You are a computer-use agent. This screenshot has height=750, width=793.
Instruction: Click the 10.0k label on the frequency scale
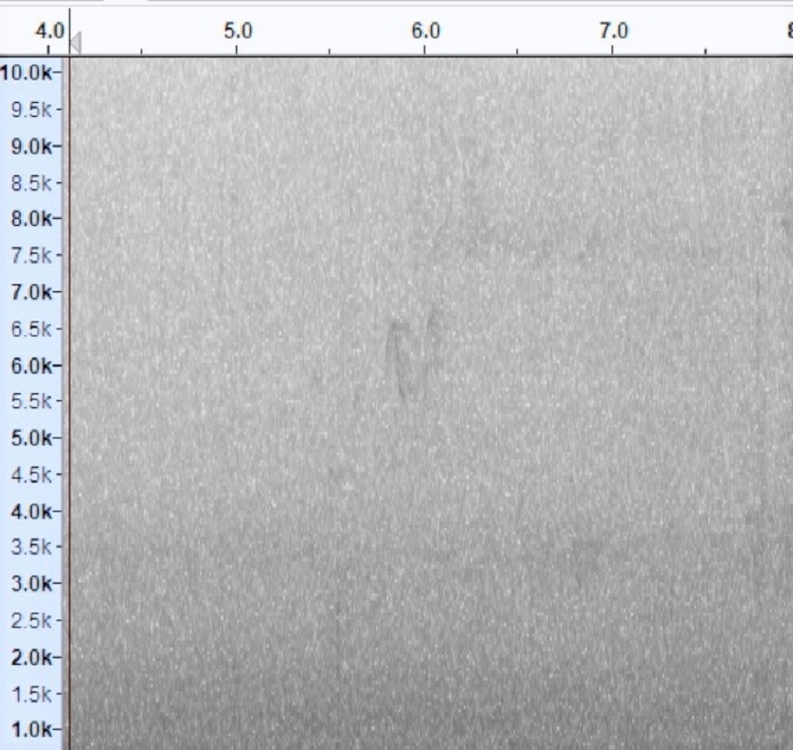coord(30,72)
